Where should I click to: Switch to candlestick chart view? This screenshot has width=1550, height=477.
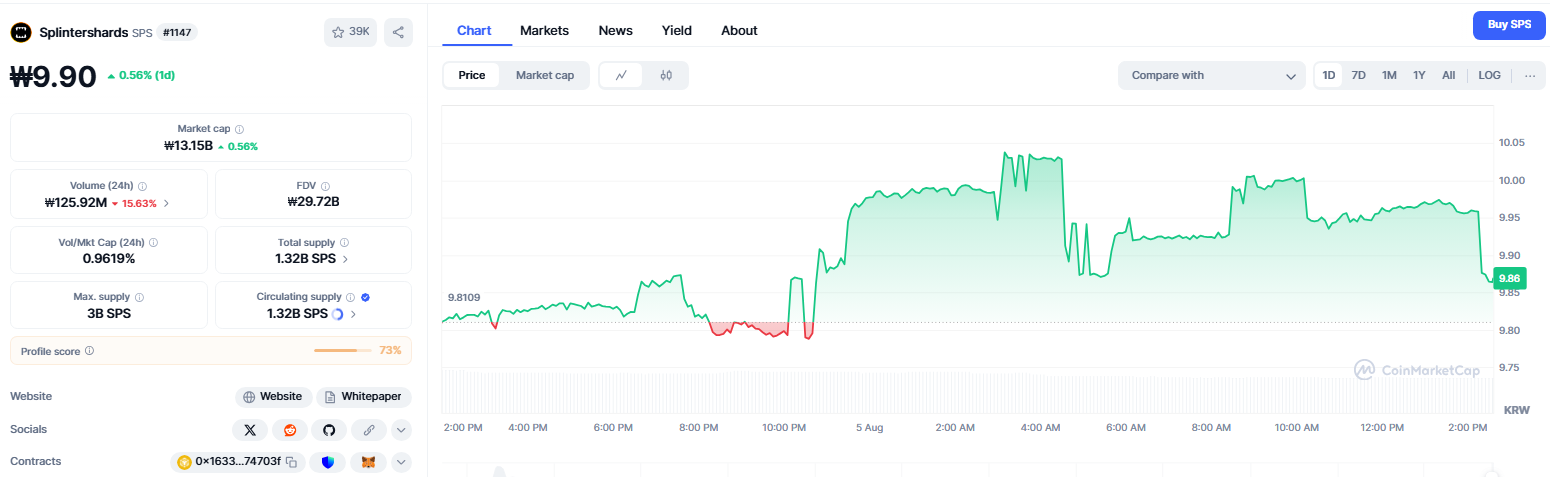pos(666,75)
